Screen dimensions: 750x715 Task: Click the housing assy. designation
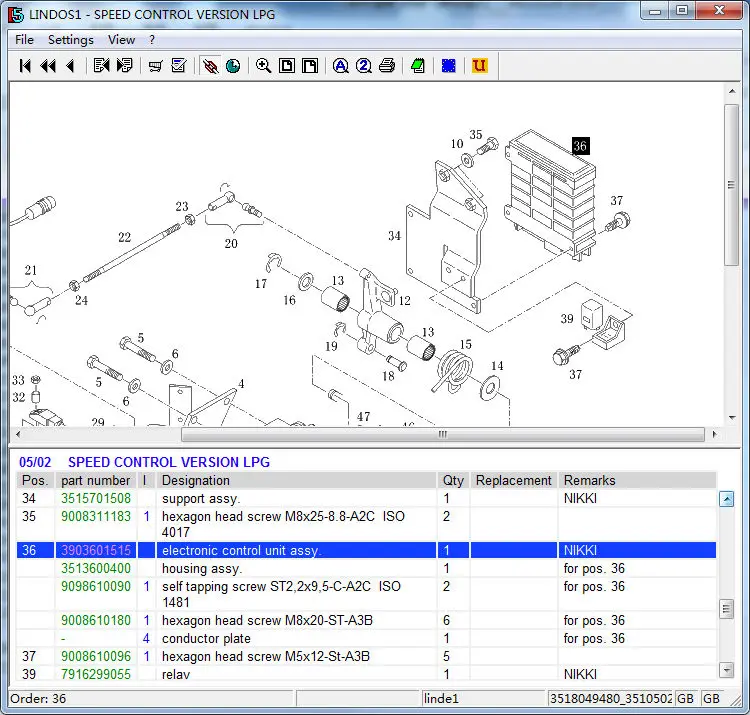(202, 569)
